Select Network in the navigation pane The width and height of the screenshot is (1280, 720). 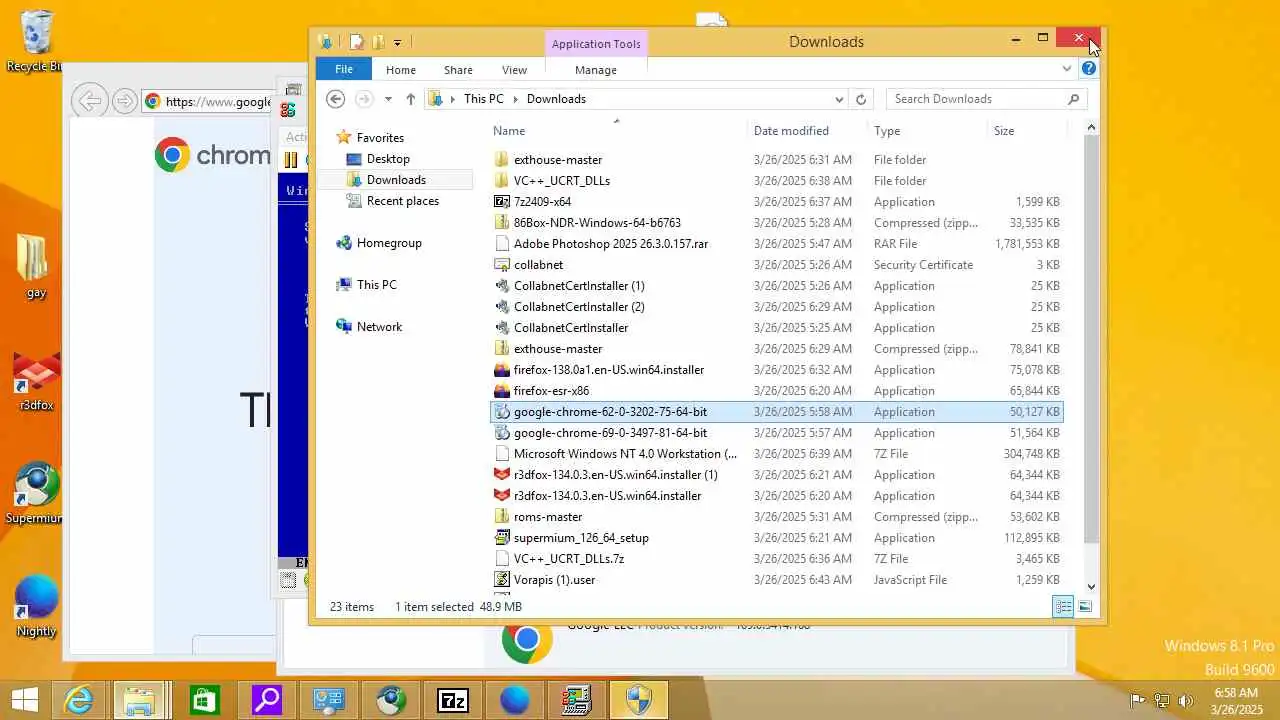click(379, 327)
